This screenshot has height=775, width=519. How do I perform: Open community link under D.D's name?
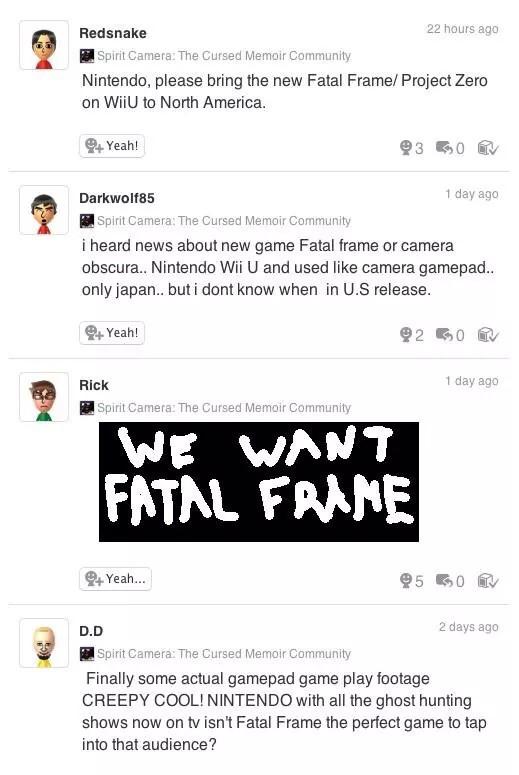click(216, 653)
